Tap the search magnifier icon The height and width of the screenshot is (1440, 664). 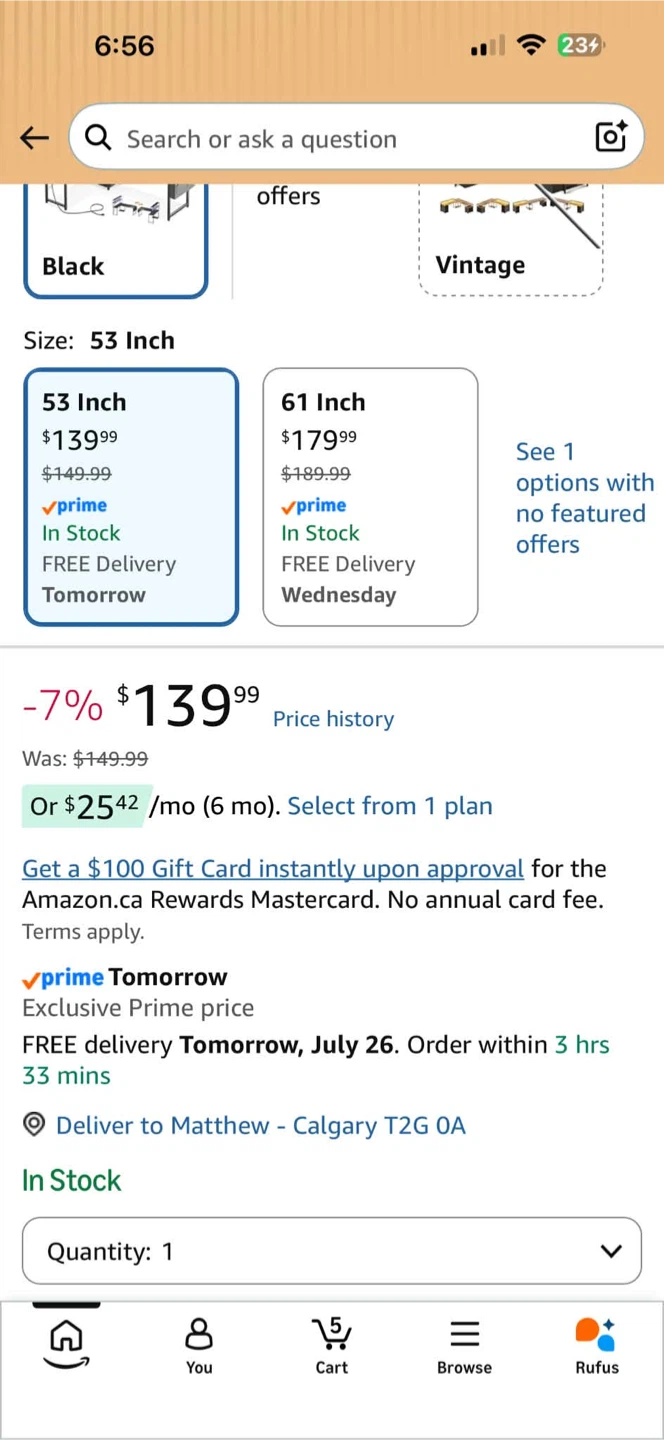(98, 138)
